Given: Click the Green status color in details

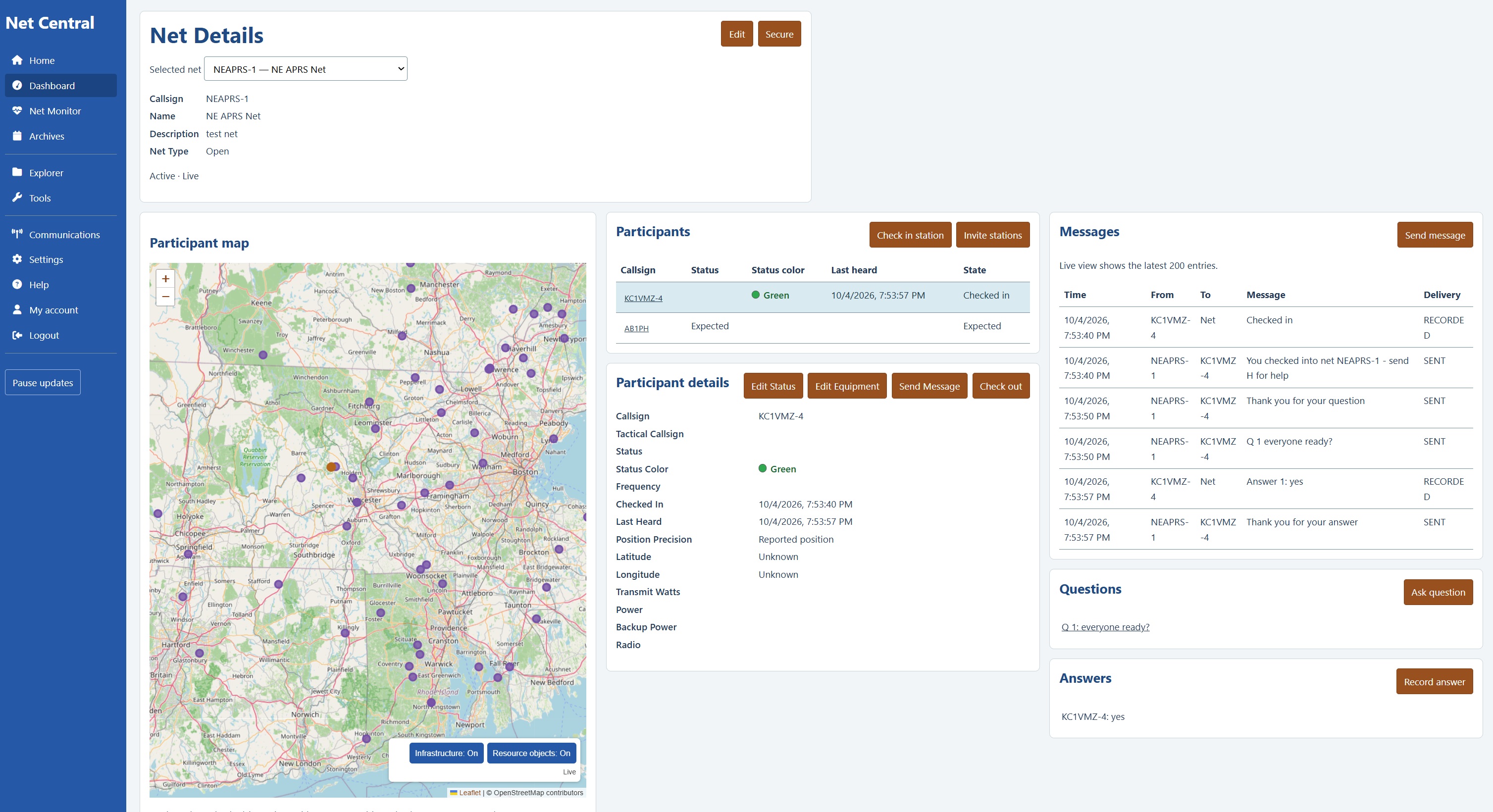Looking at the screenshot, I should coord(776,469).
